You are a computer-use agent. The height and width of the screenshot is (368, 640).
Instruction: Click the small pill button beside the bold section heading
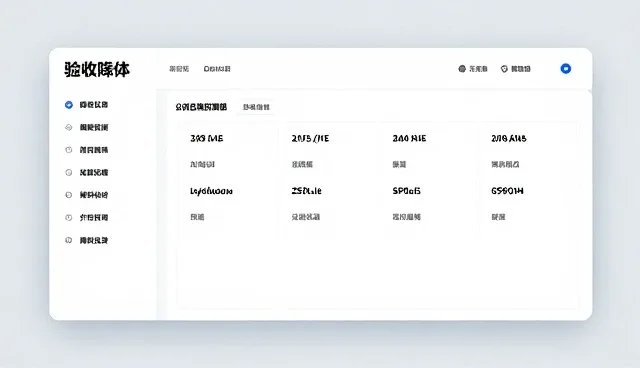[256, 107]
